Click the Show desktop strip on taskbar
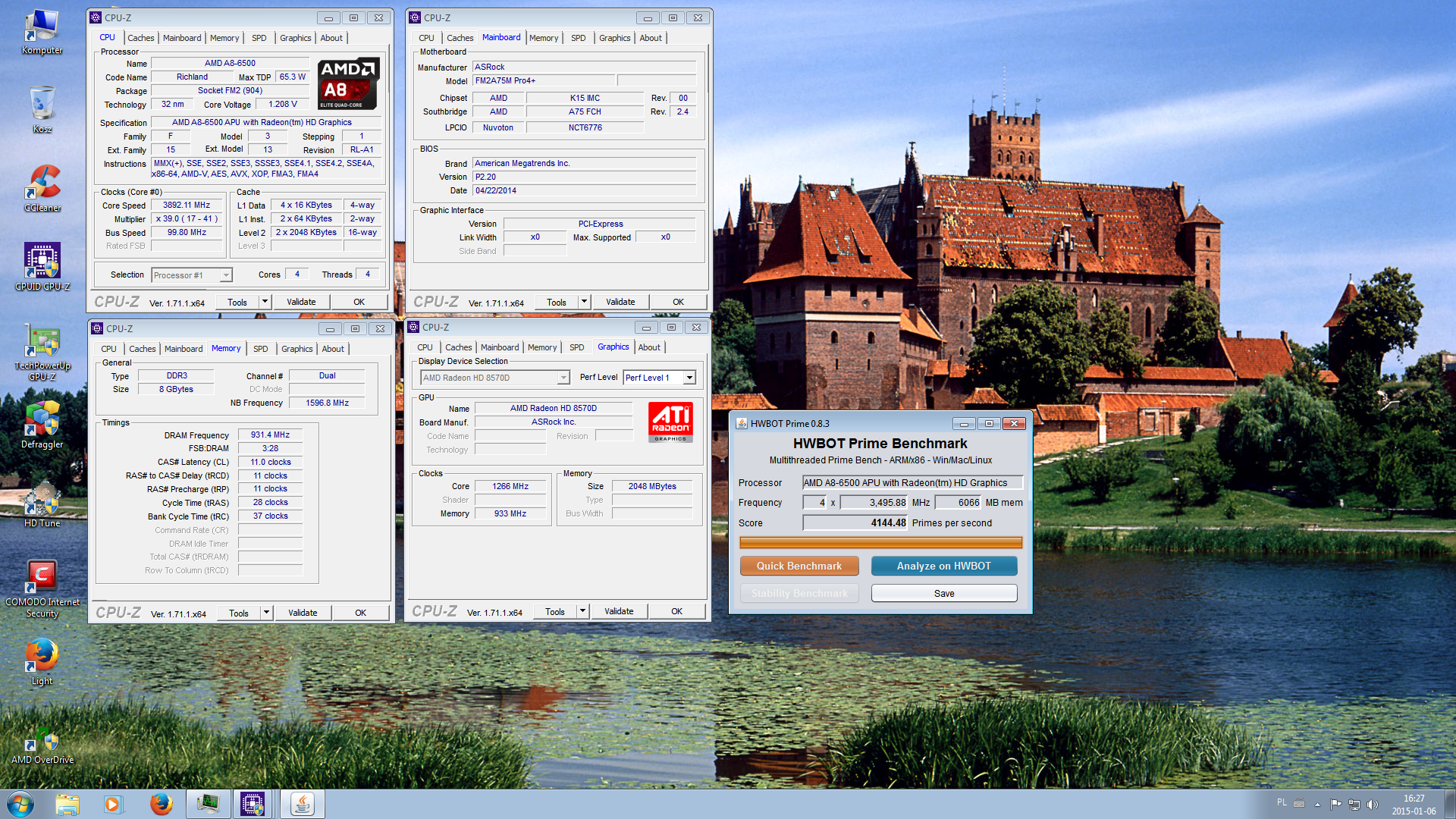Image resolution: width=1456 pixels, height=819 pixels. click(x=1450, y=804)
